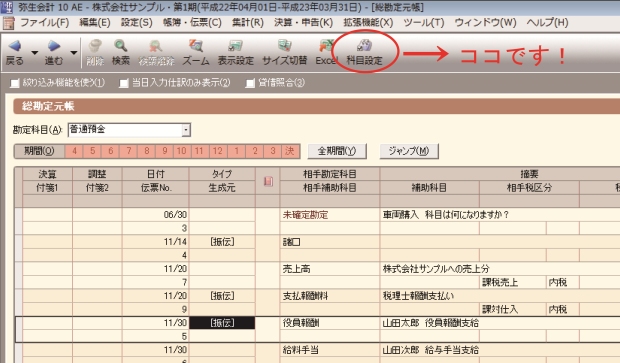Toggle the 貸借照合 checkbox
The image size is (620, 363).
pyautogui.click(x=250, y=83)
